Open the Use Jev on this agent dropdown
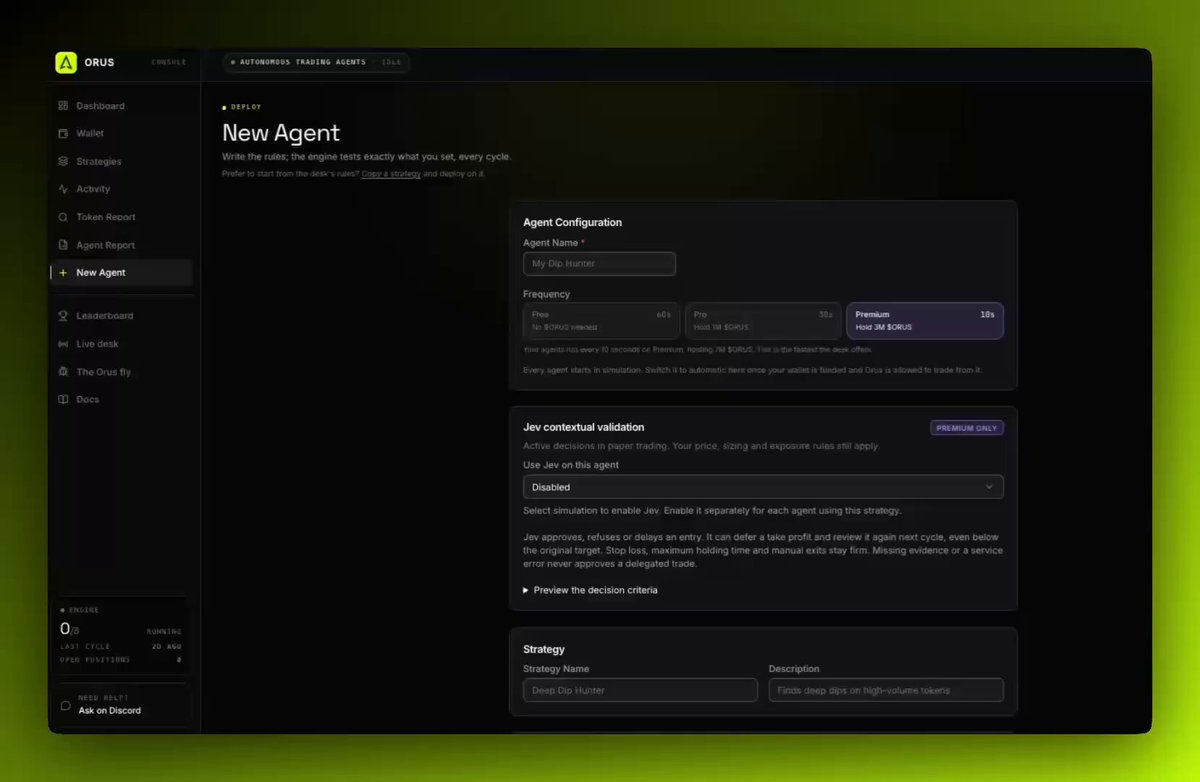This screenshot has height=782, width=1200. click(763, 487)
